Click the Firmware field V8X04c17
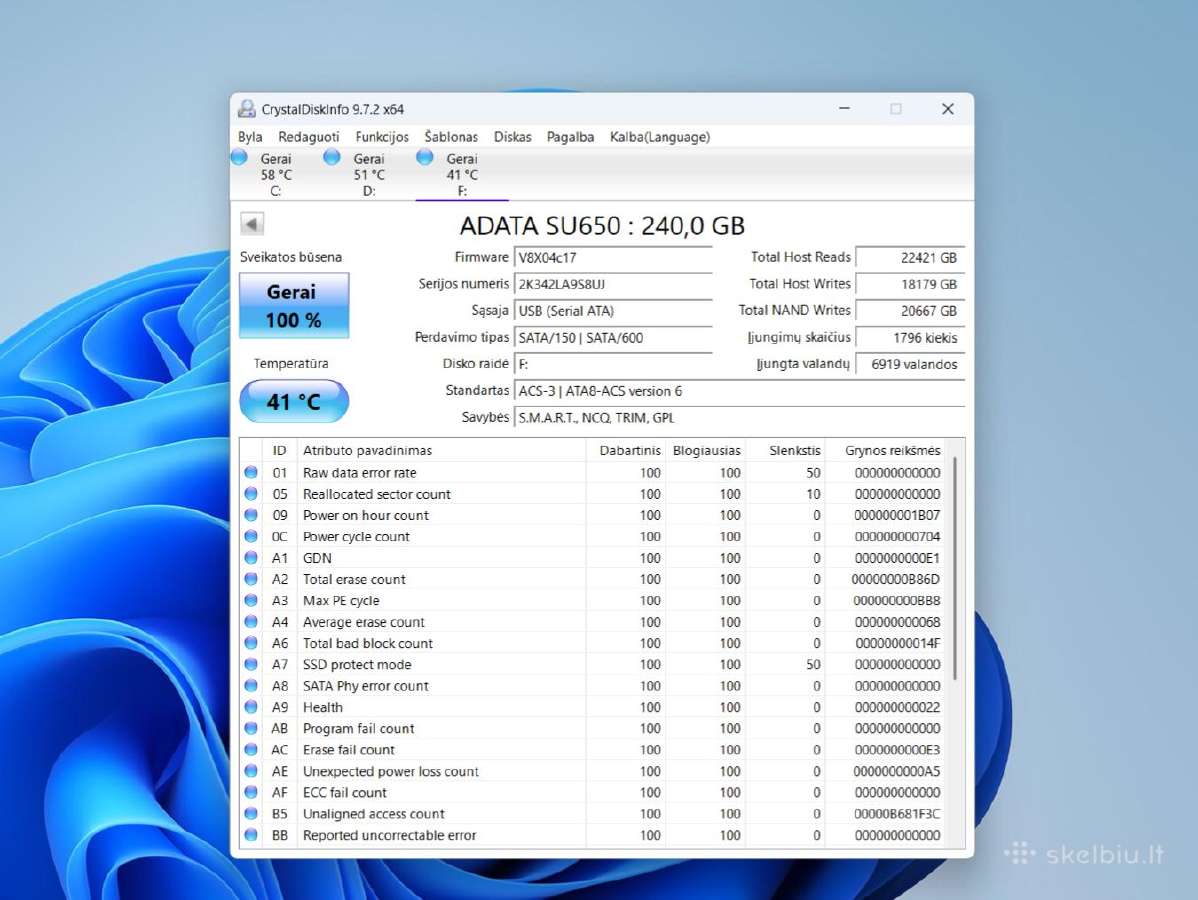 [614, 257]
